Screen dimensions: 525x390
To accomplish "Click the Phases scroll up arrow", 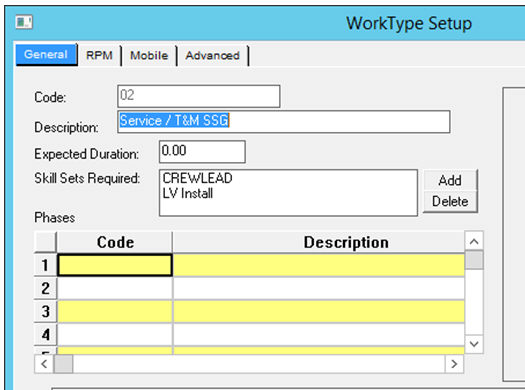I will pos(474,241).
